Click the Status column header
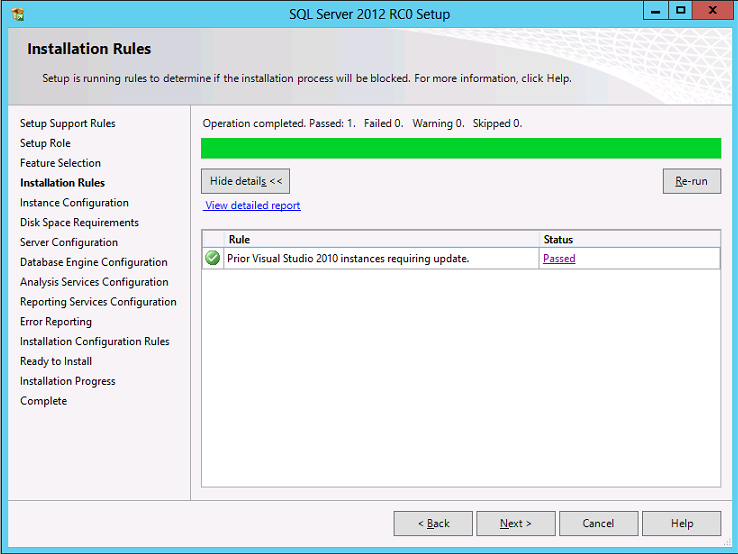738x554 pixels. (x=629, y=239)
